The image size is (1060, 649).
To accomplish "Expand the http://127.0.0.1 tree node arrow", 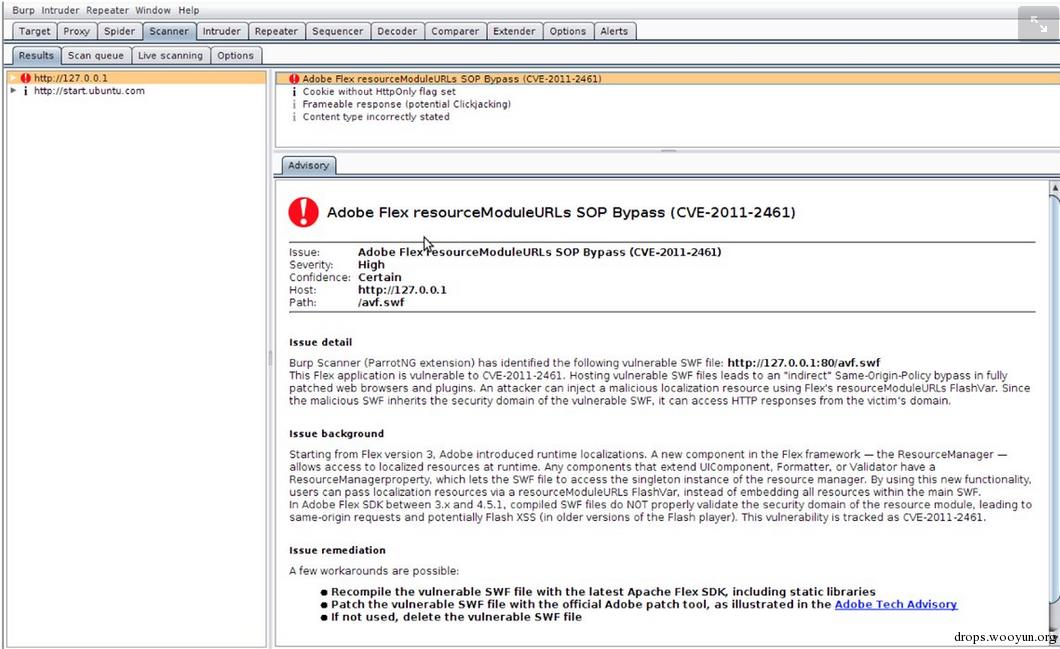I will click(x=13, y=78).
